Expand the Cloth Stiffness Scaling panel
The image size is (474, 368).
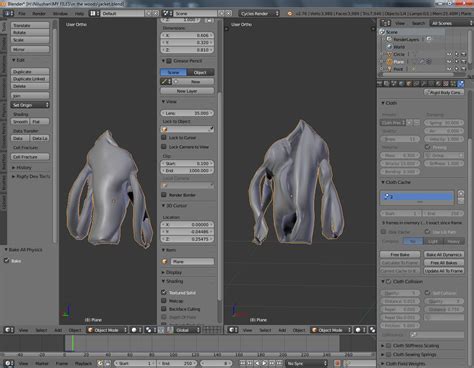(x=383, y=346)
